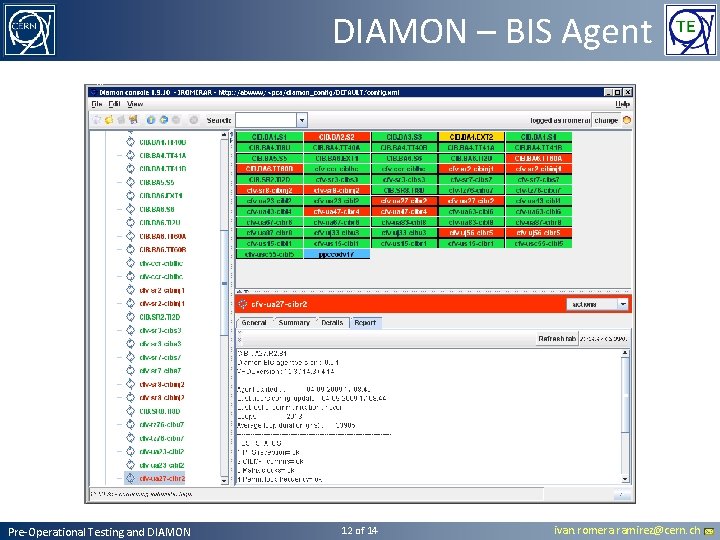Viewport: 720px width, 540px height.
Task: Select the red CIB.BA6.TT60A tile in grid
Action: coord(539,158)
